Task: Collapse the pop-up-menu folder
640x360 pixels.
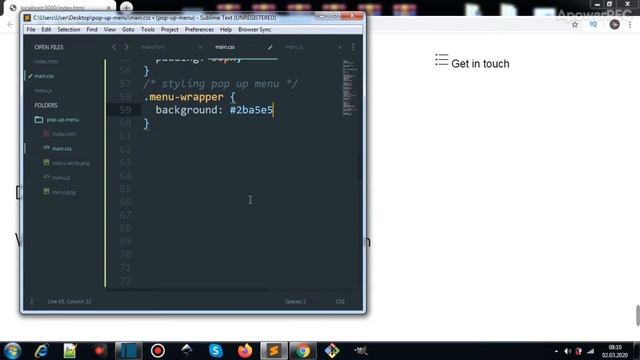Action: coord(63,120)
